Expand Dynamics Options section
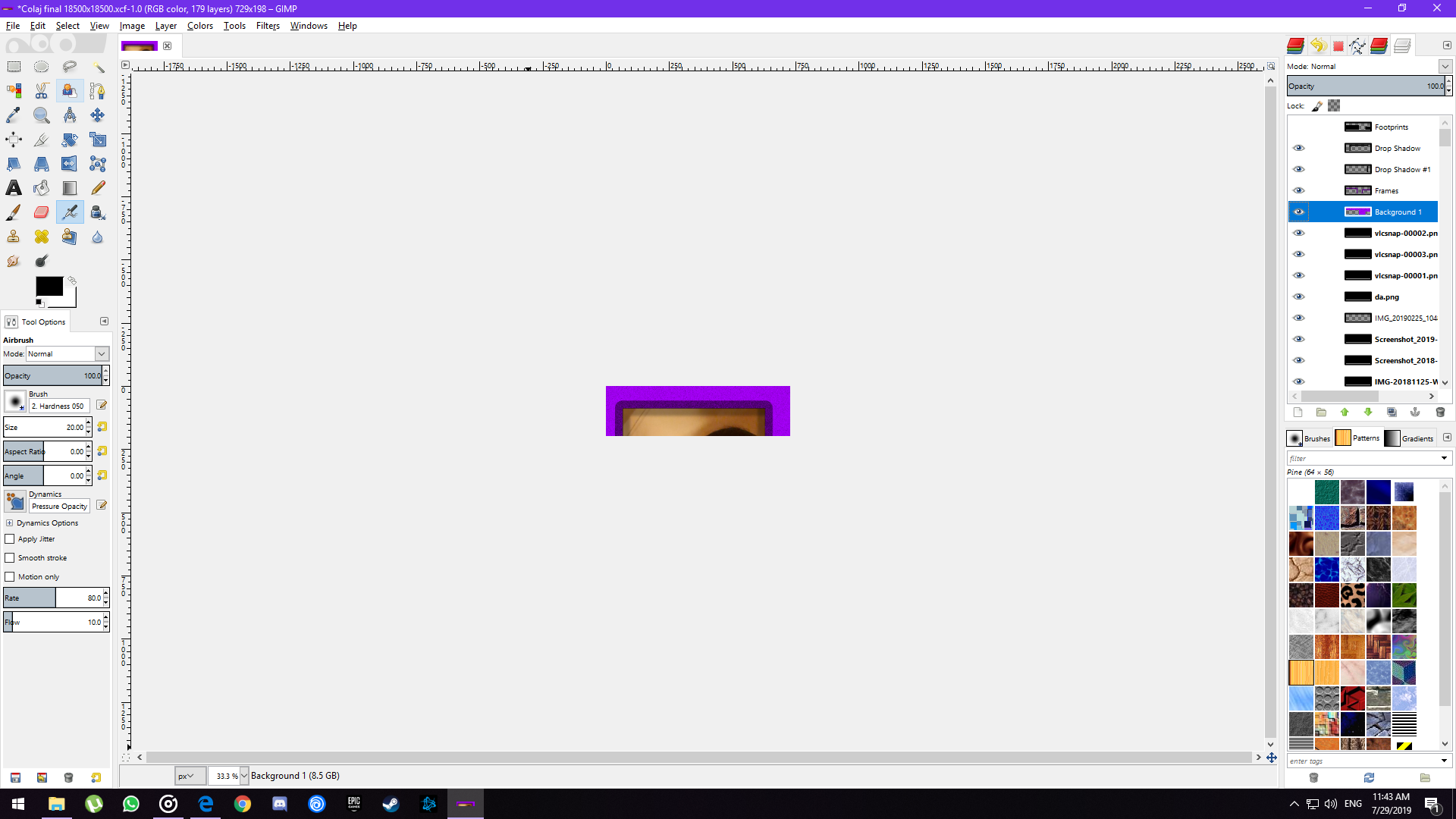Screen dimensions: 1456x819 9,523
